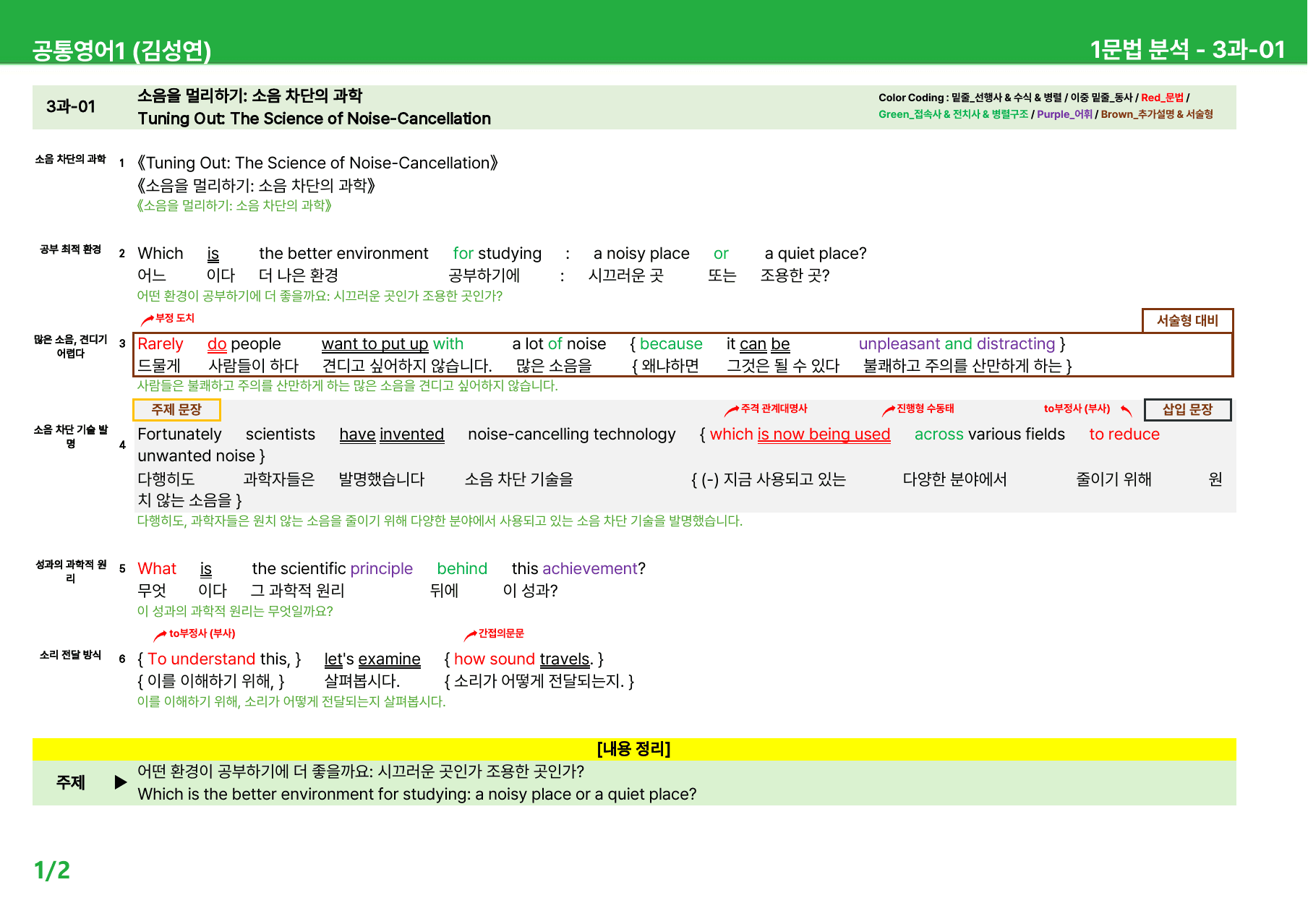1308x924 pixels.
Task: Click the green phrase for studying
Action: point(497,254)
